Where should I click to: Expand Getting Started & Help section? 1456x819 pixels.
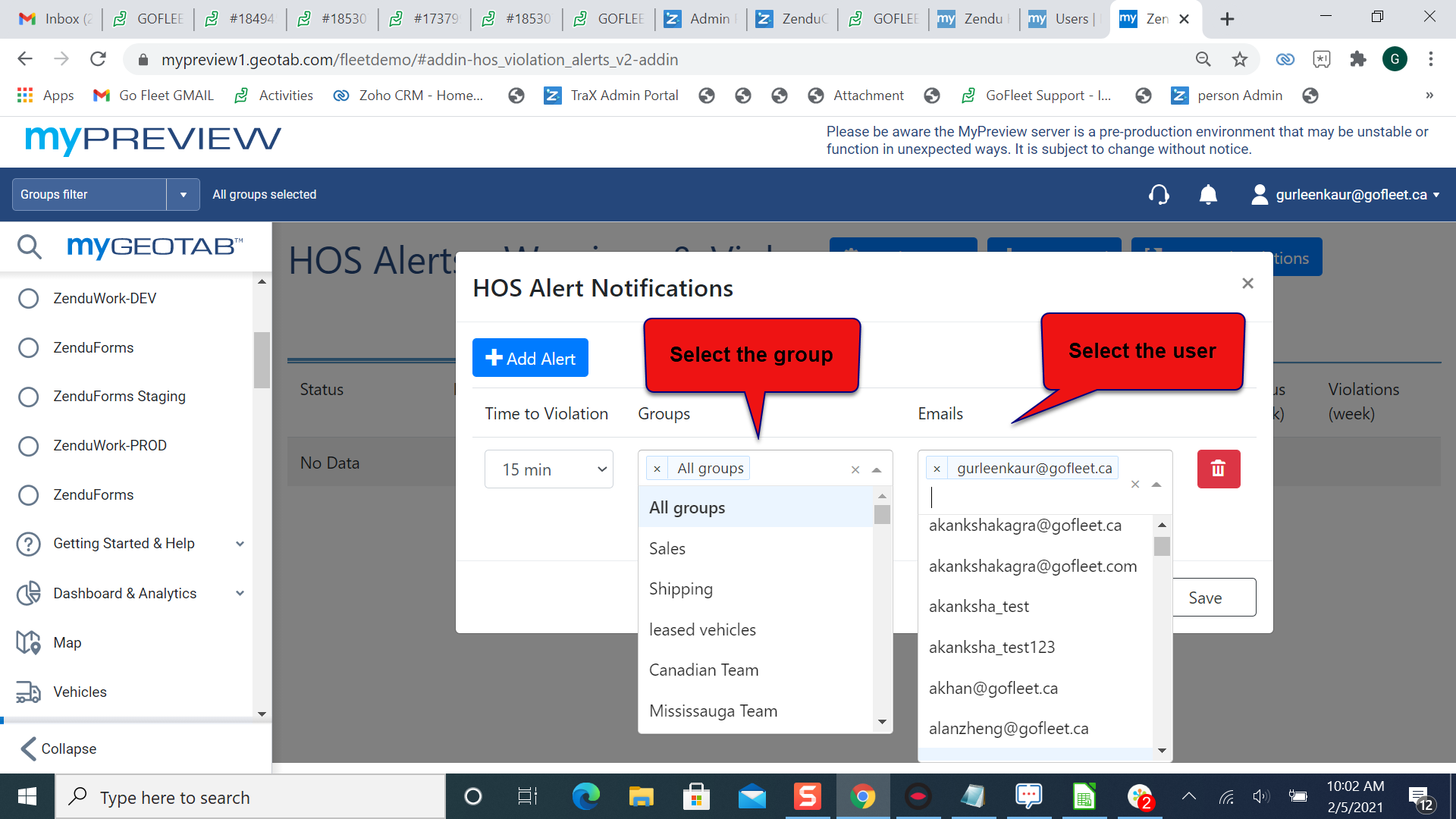pyautogui.click(x=240, y=544)
